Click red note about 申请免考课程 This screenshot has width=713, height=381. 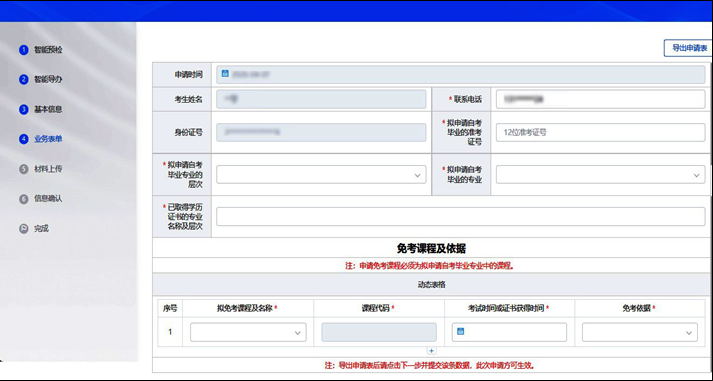(x=429, y=266)
